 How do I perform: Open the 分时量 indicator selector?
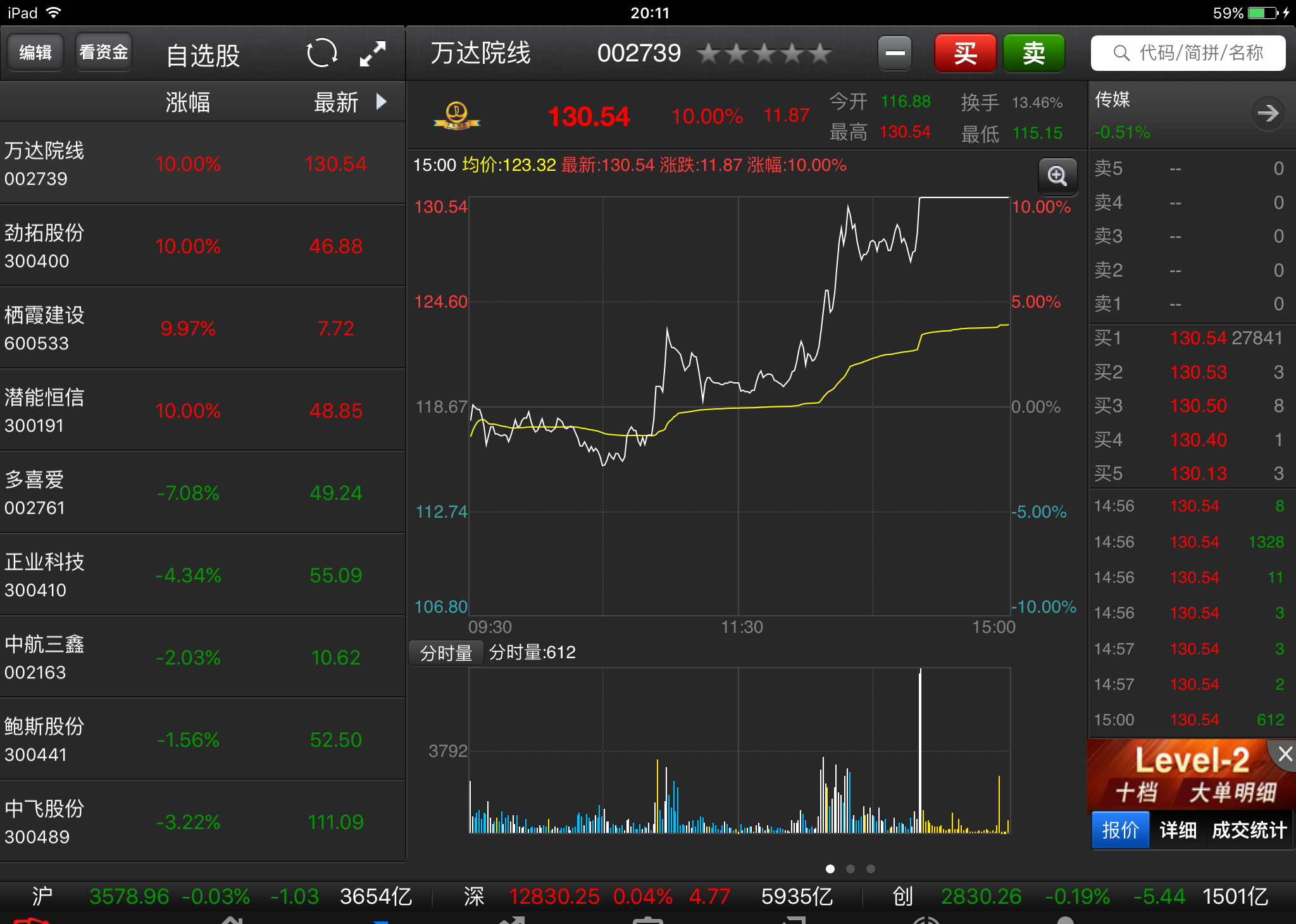[445, 652]
